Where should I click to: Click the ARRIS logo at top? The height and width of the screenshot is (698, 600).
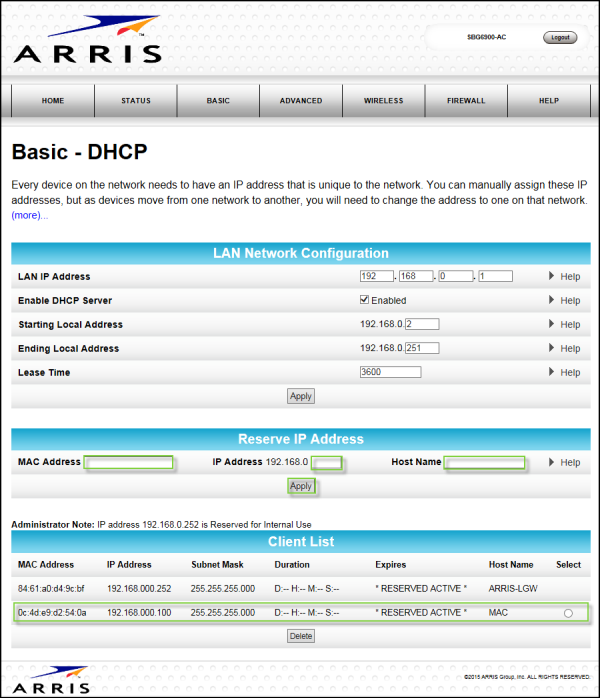pos(86,40)
